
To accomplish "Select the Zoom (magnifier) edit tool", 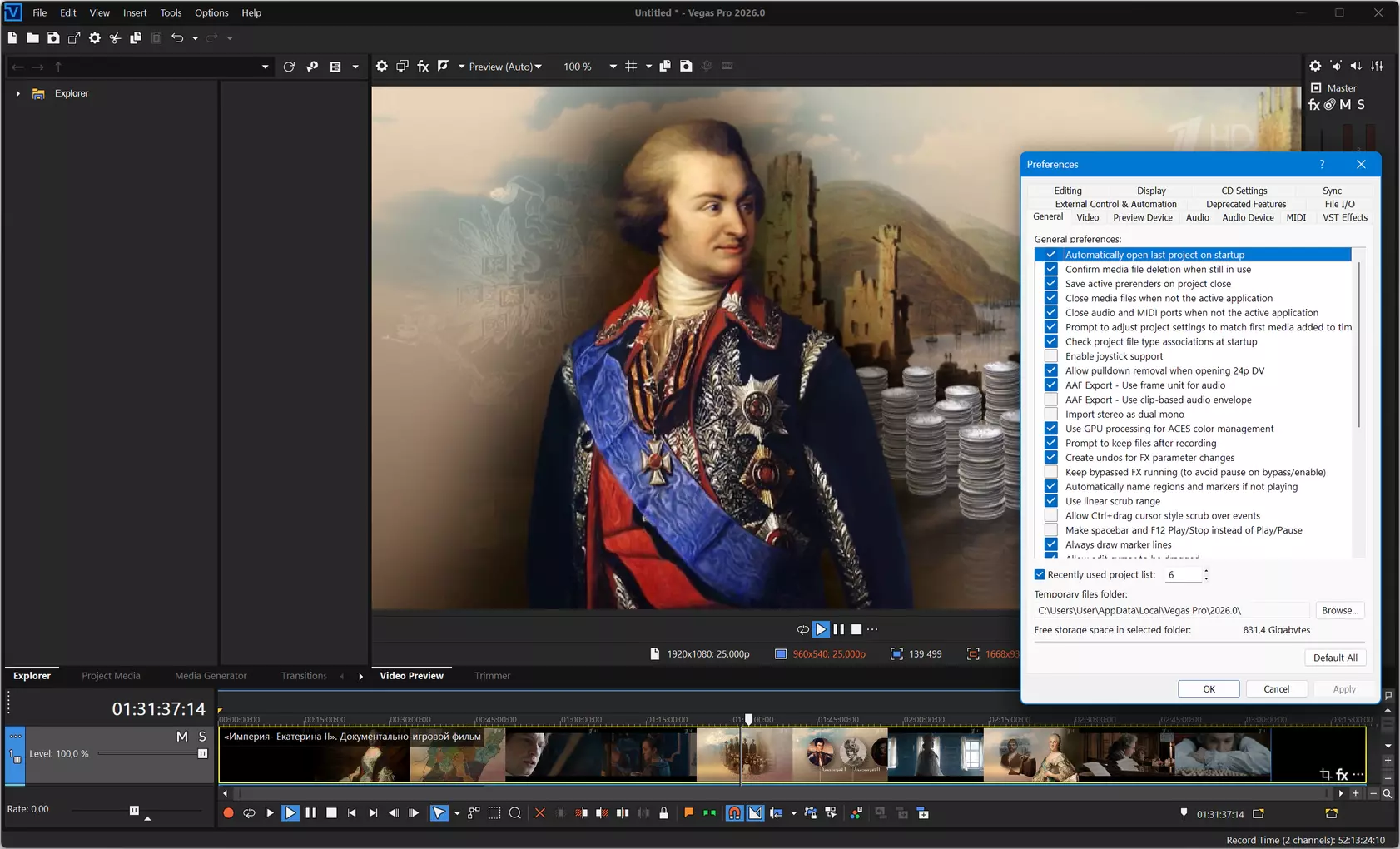I will 515,813.
